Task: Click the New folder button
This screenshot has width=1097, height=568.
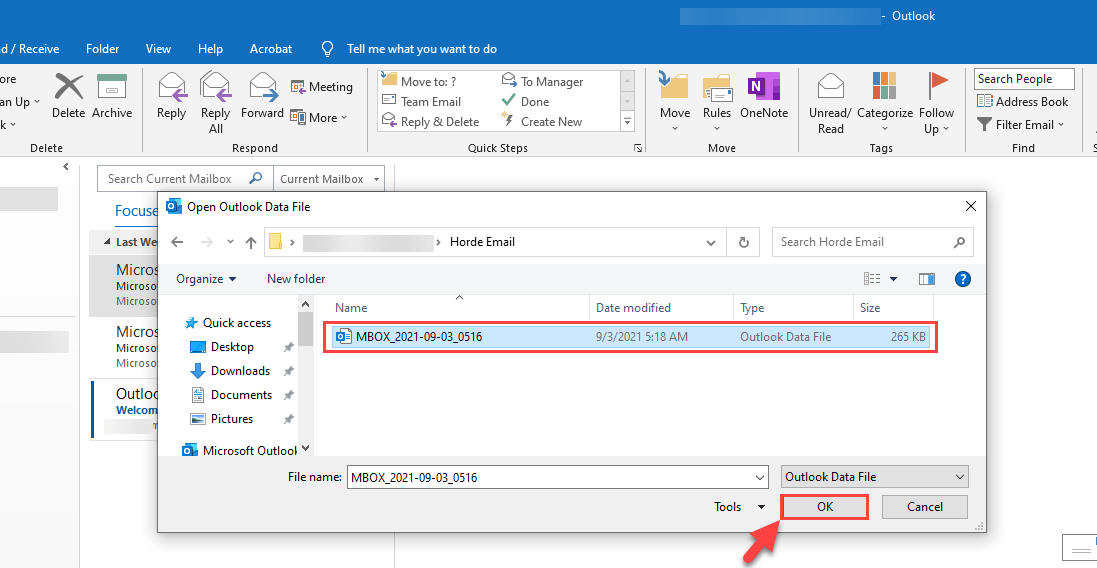Action: 296,279
